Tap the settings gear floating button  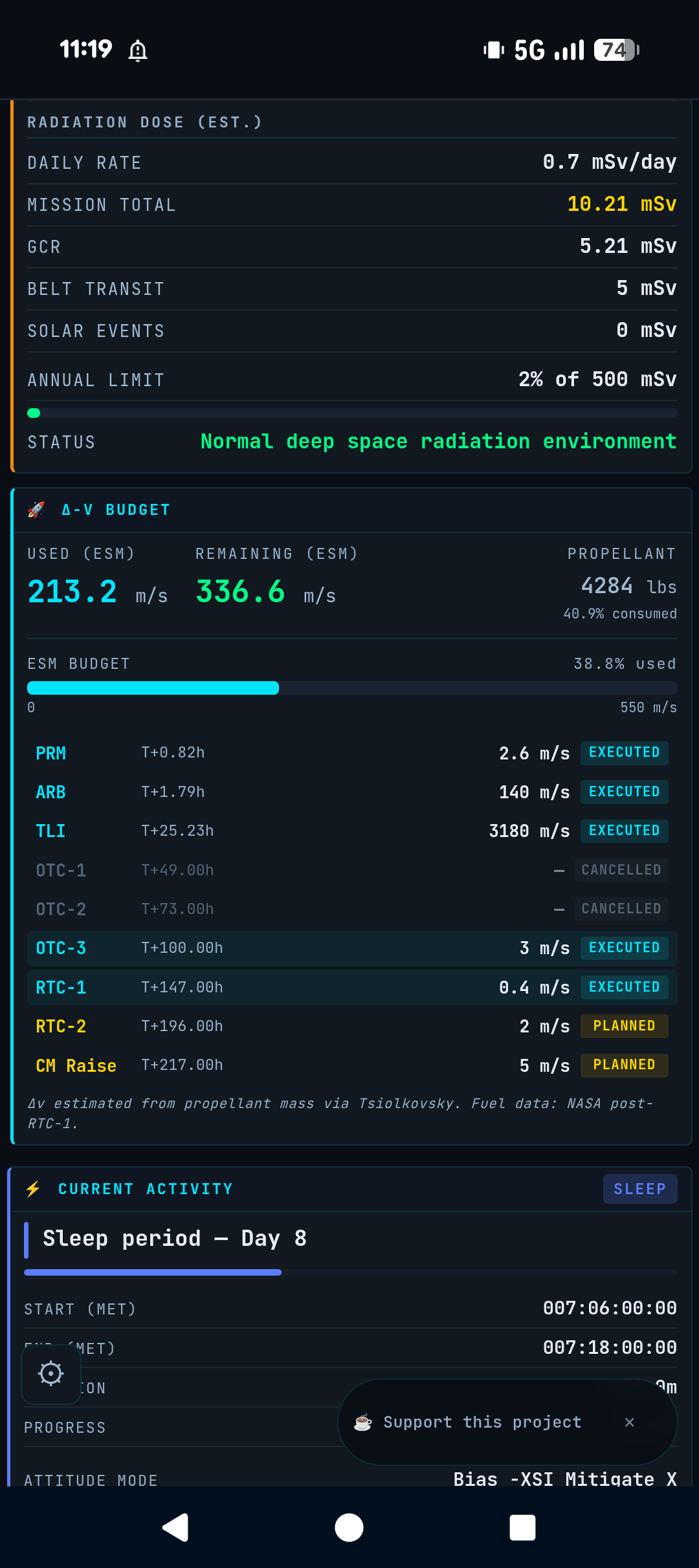pyautogui.click(x=50, y=1373)
